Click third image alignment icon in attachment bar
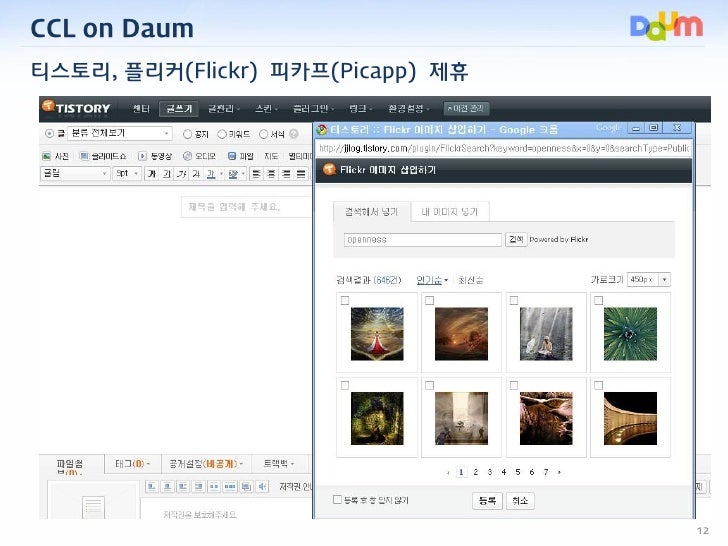Screen dimensions: 728x546 [183, 487]
